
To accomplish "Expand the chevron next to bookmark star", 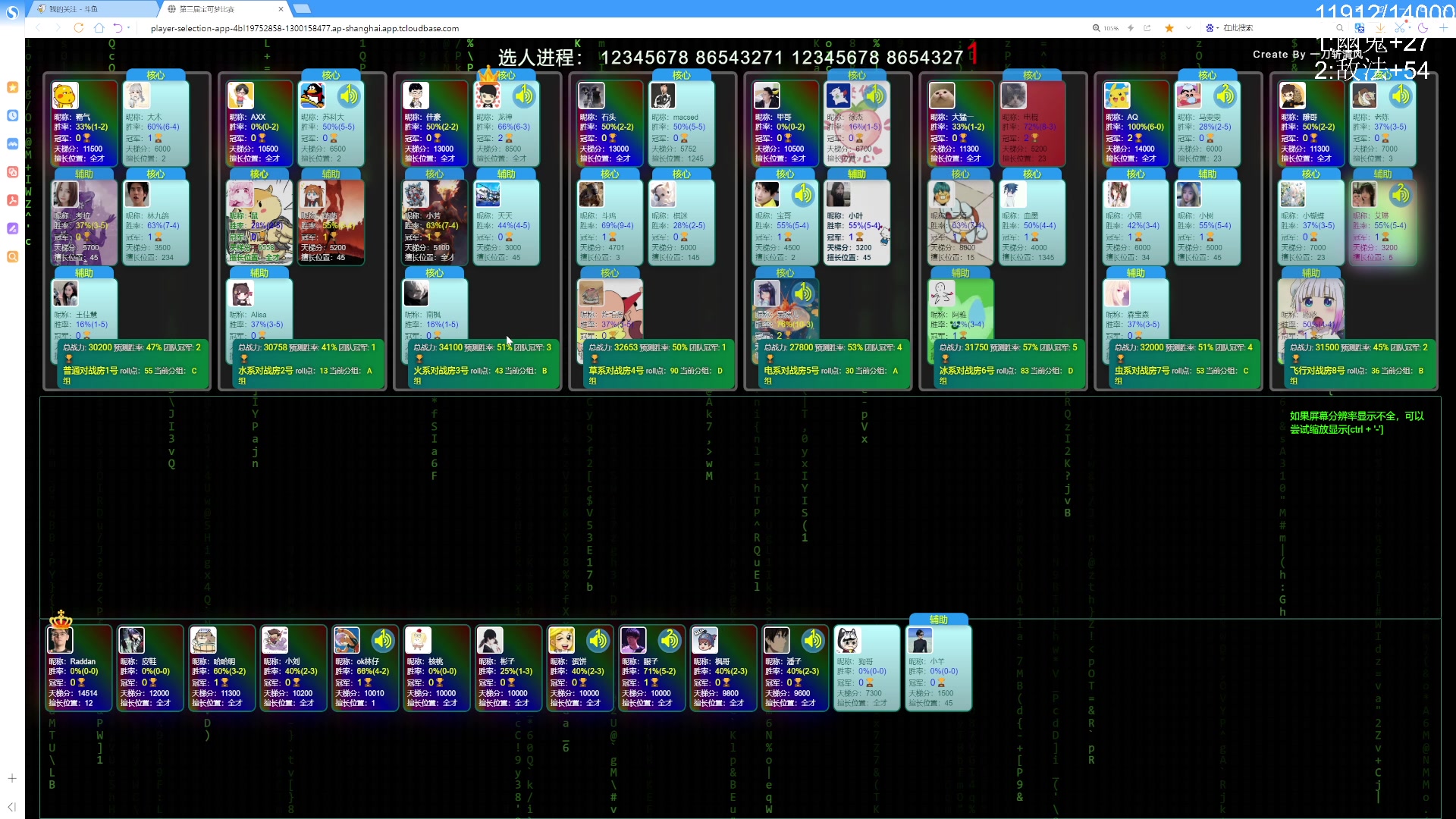I will pos(1188,28).
